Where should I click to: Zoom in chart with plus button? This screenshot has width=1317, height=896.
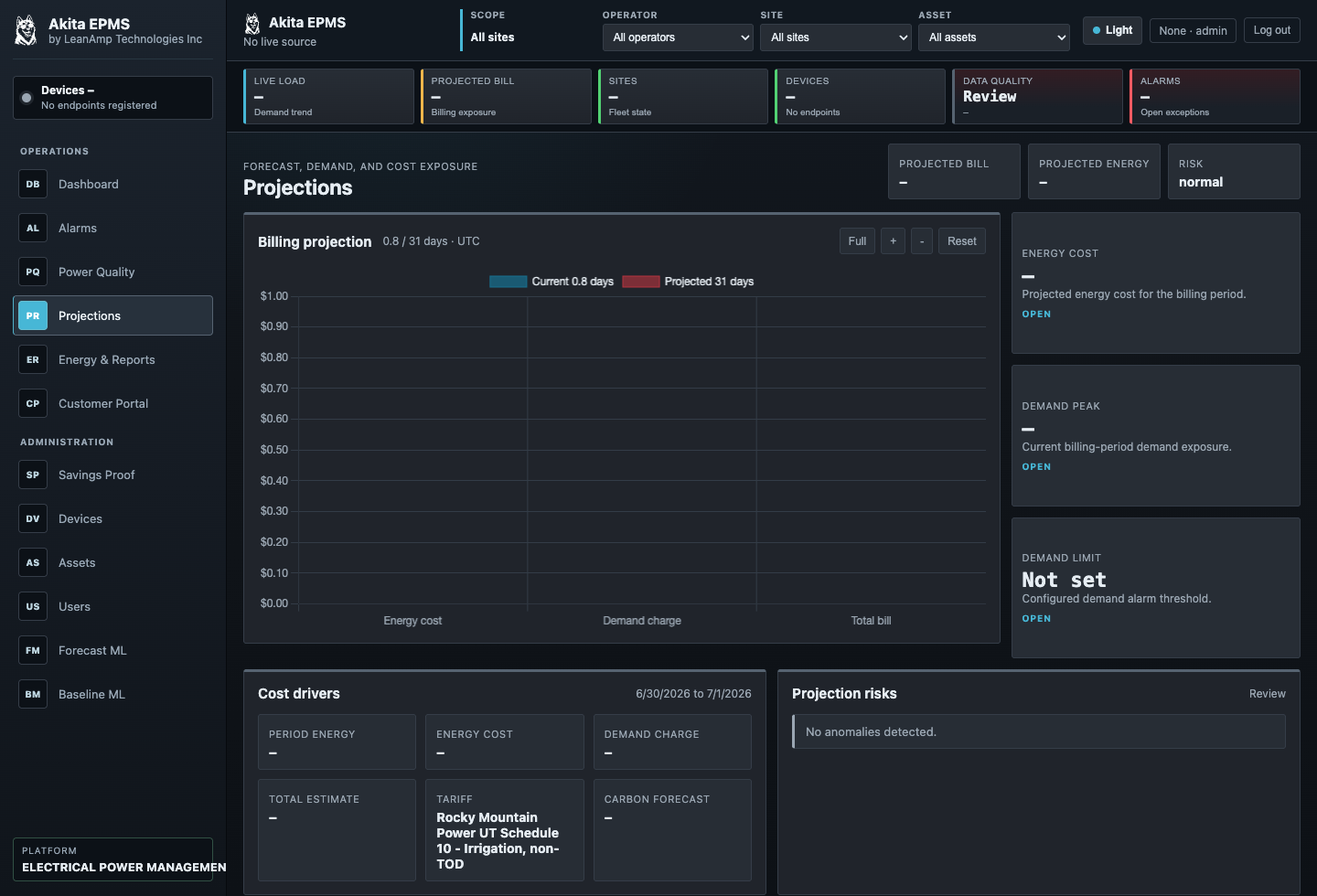894,241
